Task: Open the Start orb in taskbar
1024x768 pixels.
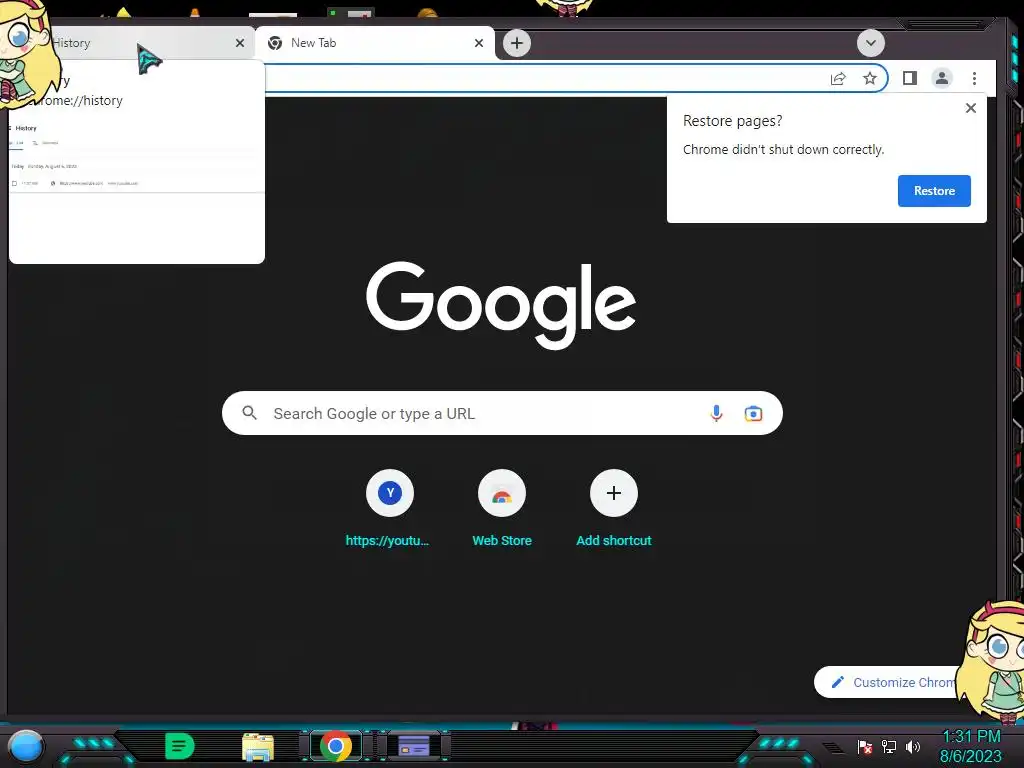Action: (26, 746)
